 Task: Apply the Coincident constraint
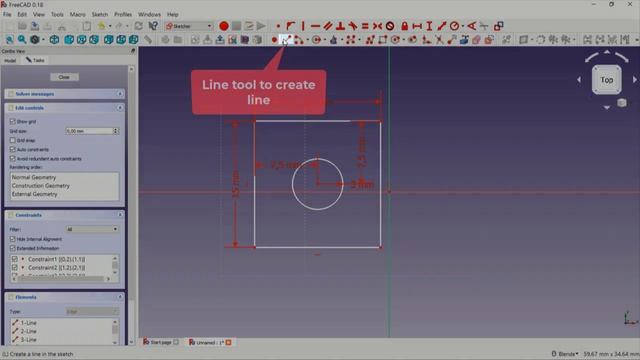pos(278,26)
